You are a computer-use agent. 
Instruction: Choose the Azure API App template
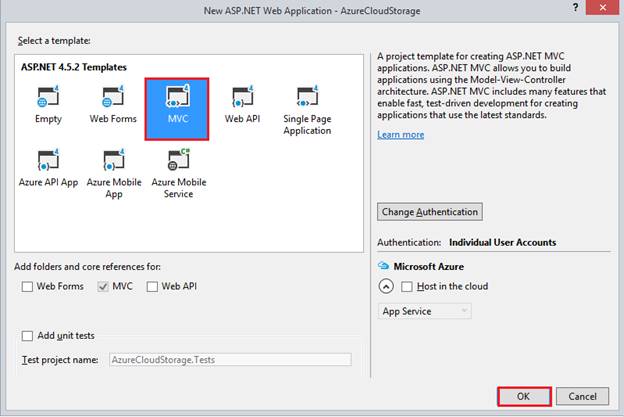48,162
